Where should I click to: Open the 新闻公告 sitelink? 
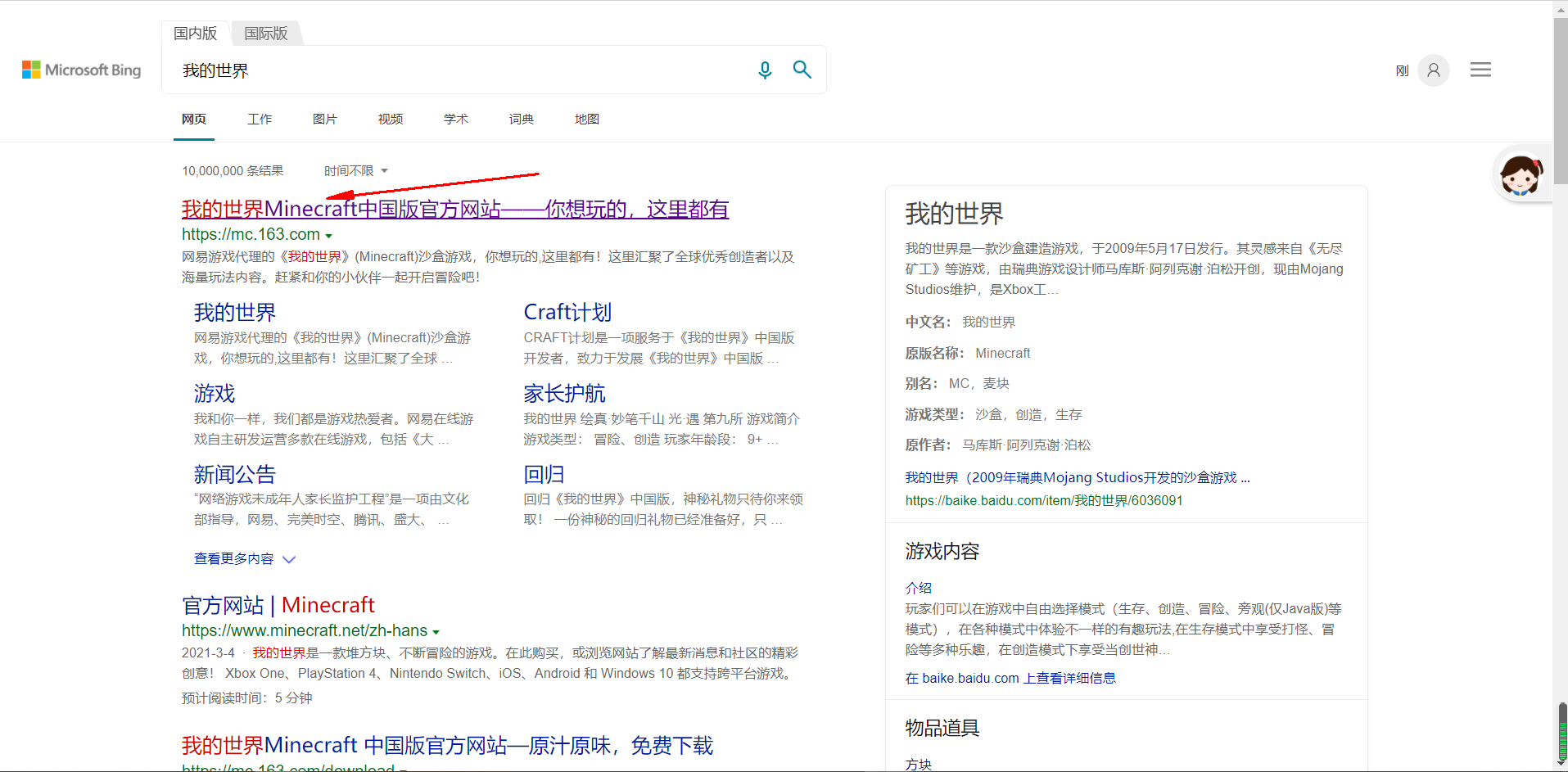click(x=235, y=475)
